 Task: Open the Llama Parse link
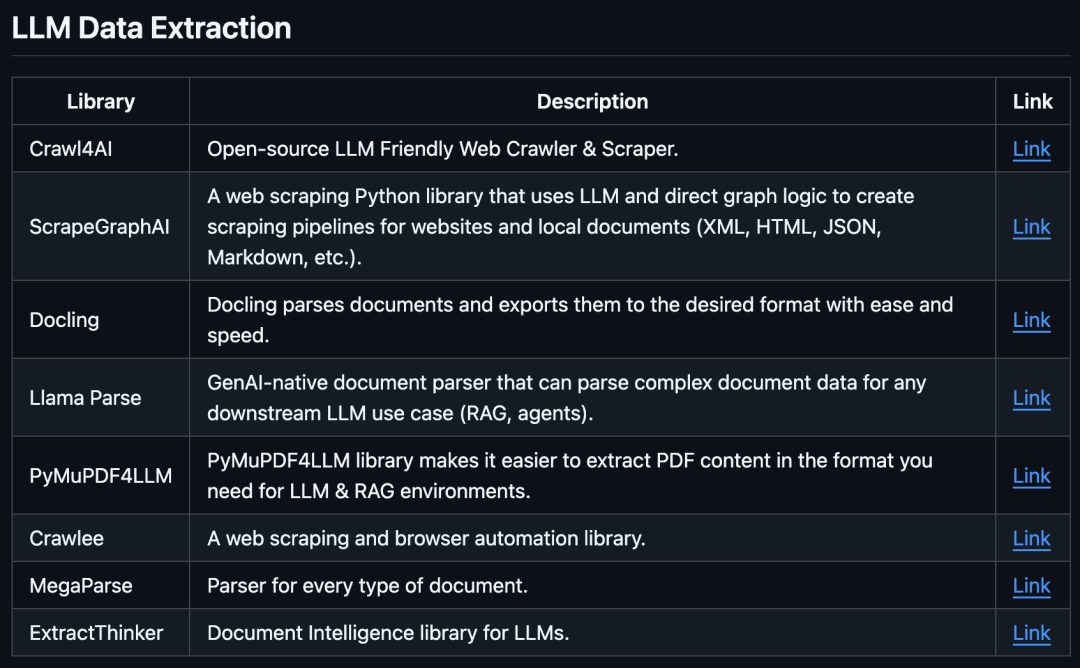coord(1031,398)
